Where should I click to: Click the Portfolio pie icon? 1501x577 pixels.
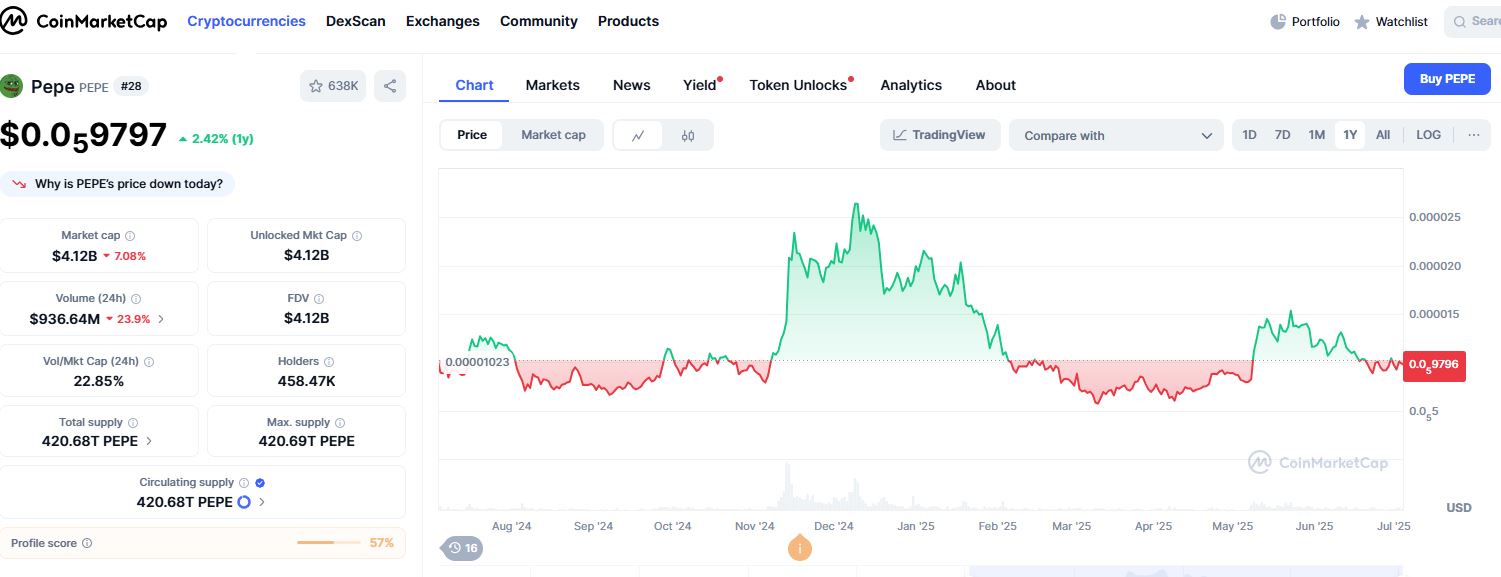[x=1278, y=21]
